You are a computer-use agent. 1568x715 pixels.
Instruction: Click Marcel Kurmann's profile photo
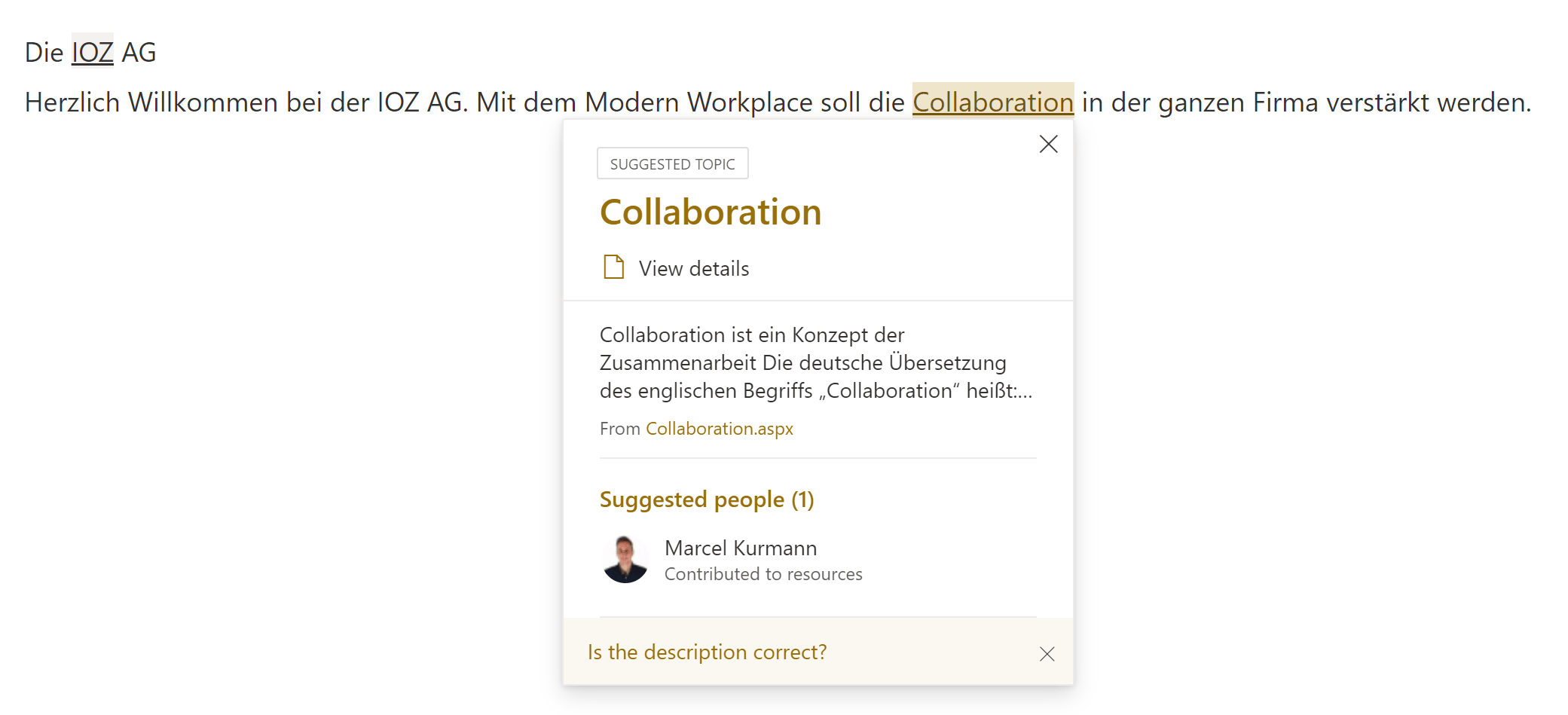pyautogui.click(x=625, y=560)
